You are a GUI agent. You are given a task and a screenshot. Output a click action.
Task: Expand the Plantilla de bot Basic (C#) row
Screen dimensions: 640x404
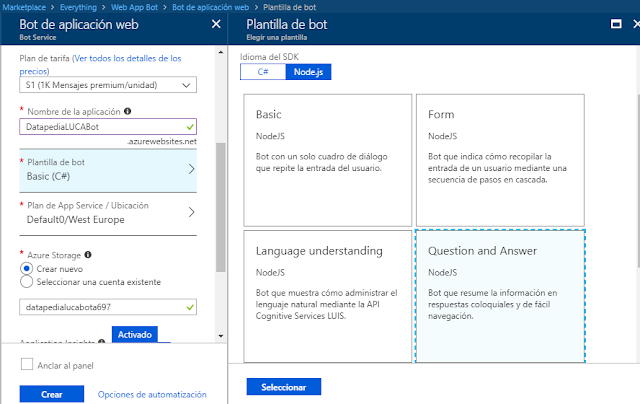[108, 170]
